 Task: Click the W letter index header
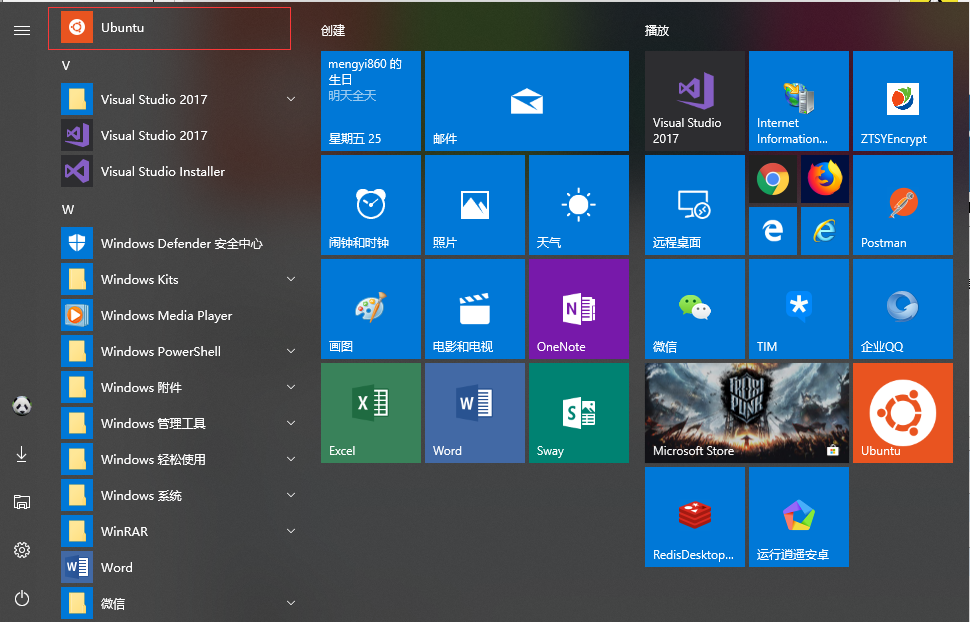point(68,210)
